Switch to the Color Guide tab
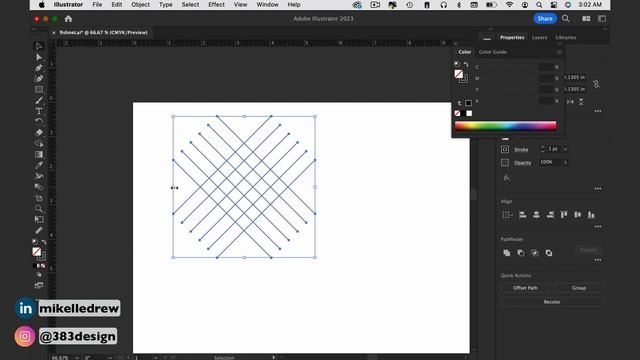Viewport: 640px width, 360px height. 493,52
